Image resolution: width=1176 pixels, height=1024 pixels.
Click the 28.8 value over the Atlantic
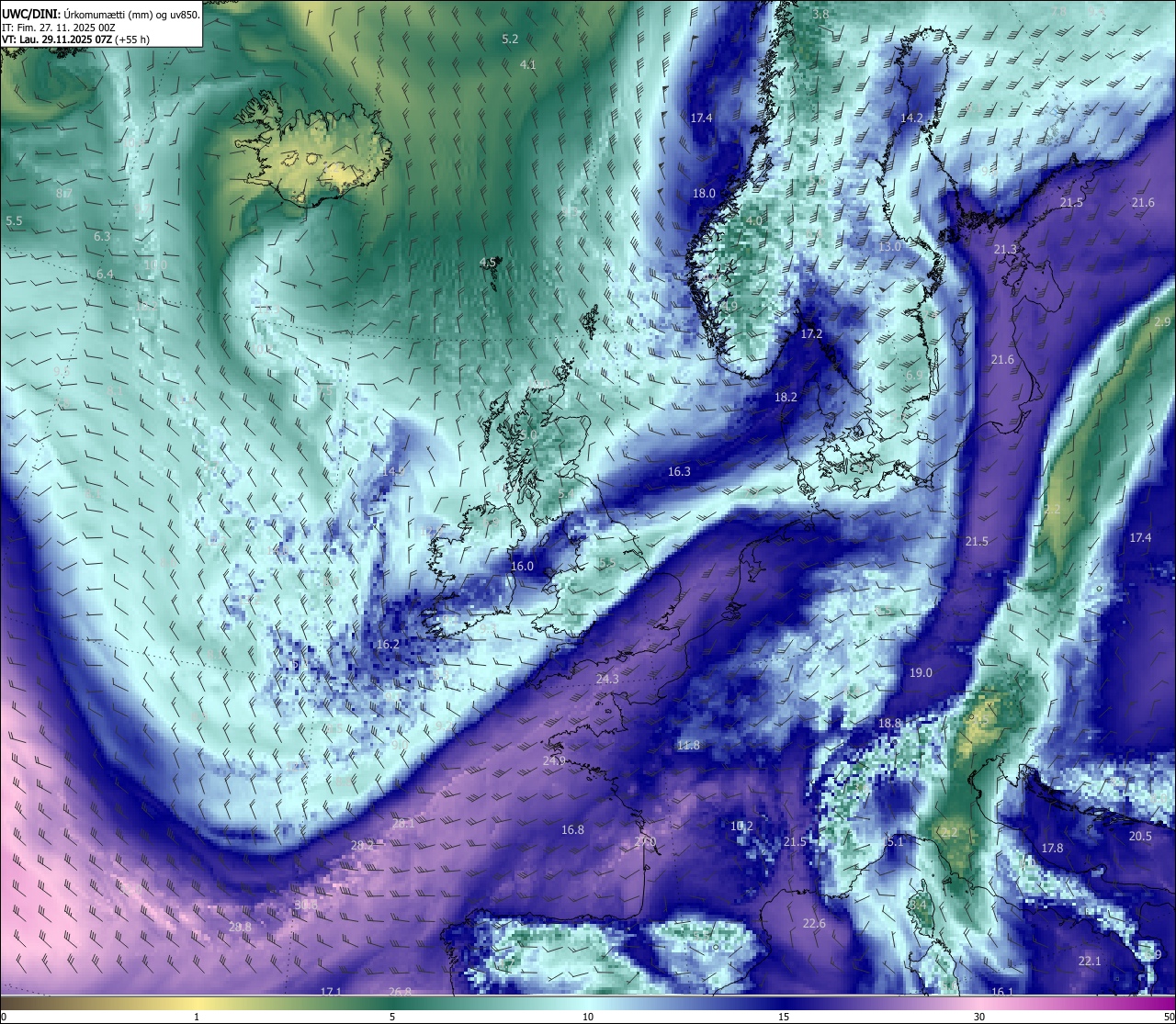(x=240, y=927)
